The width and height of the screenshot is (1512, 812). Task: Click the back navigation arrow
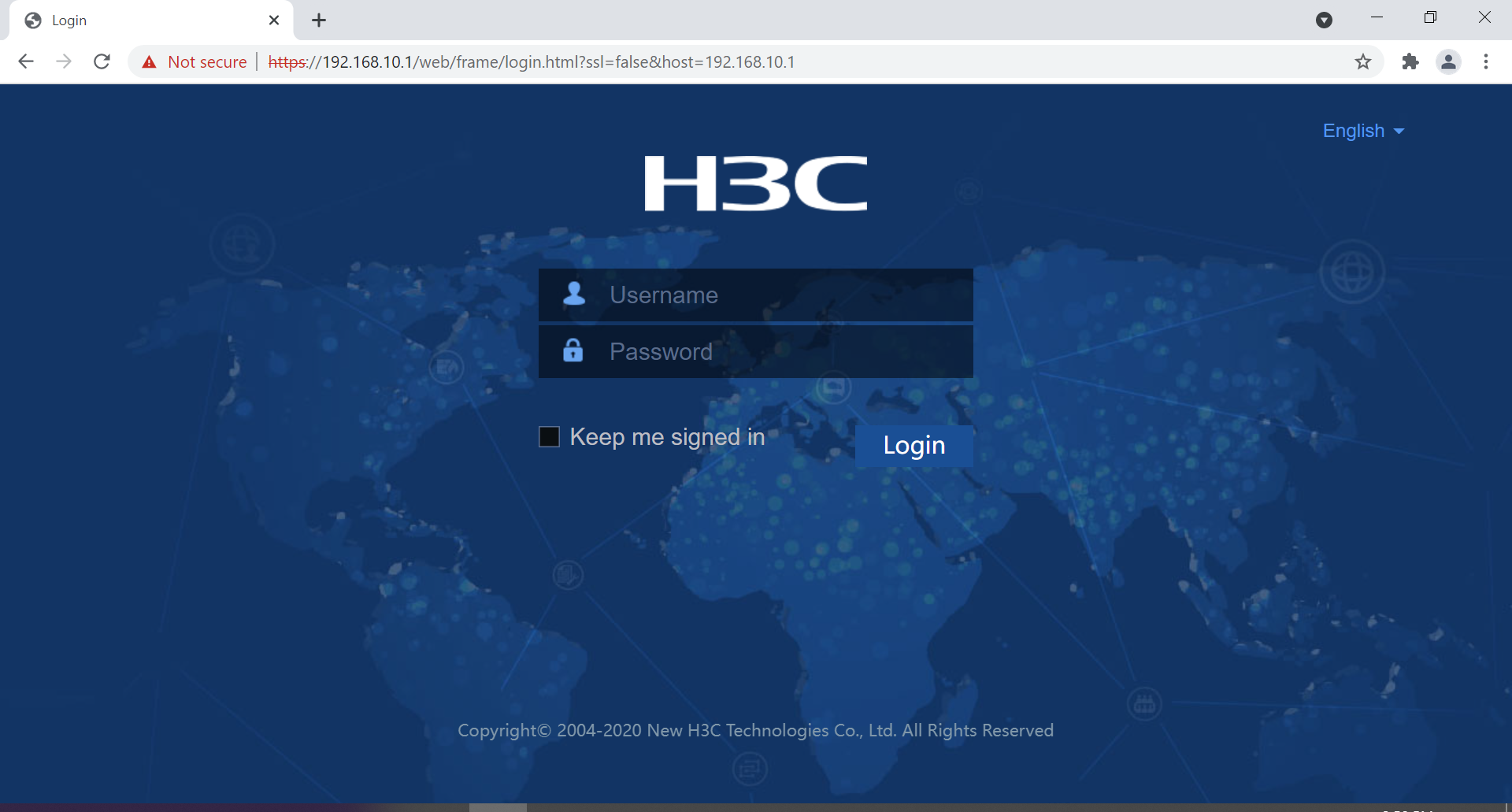point(26,61)
